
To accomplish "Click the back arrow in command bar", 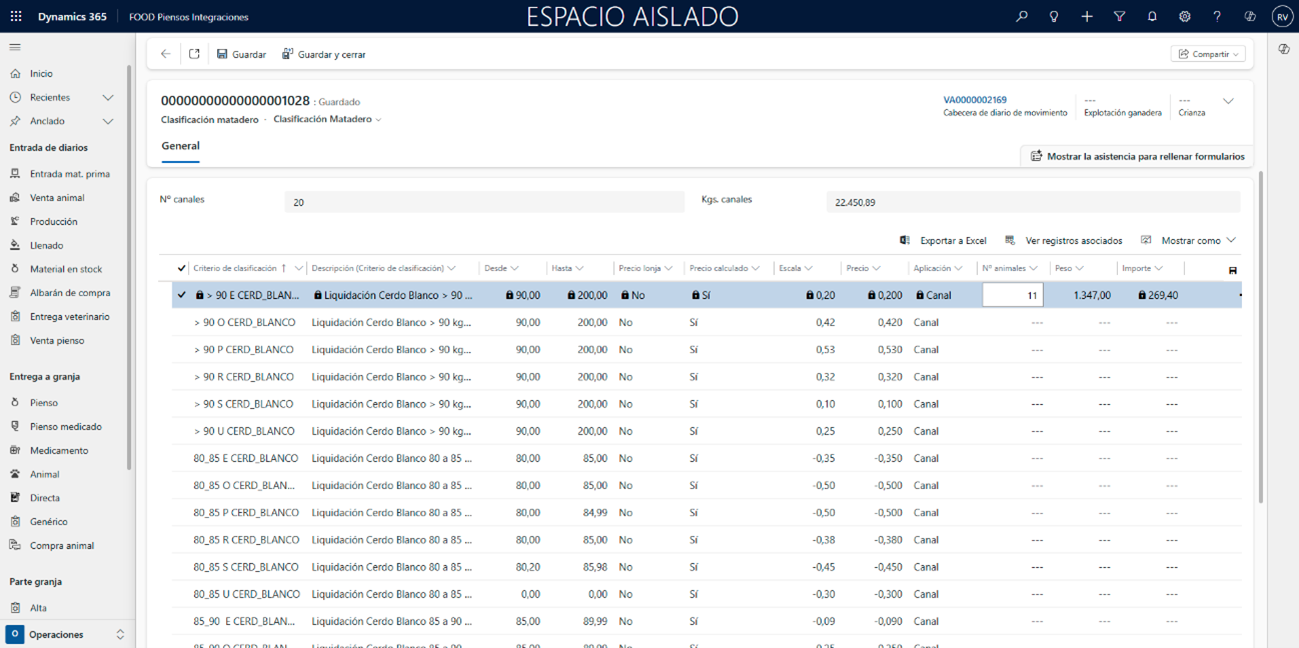I will click(166, 54).
